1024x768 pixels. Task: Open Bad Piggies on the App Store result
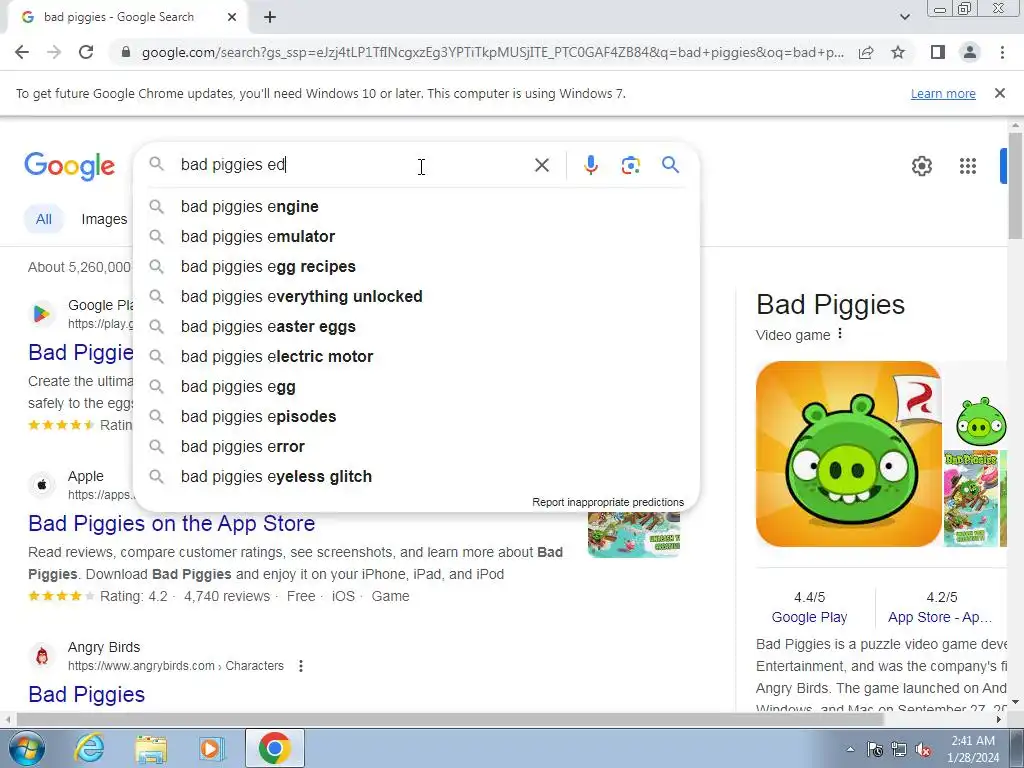click(x=172, y=524)
